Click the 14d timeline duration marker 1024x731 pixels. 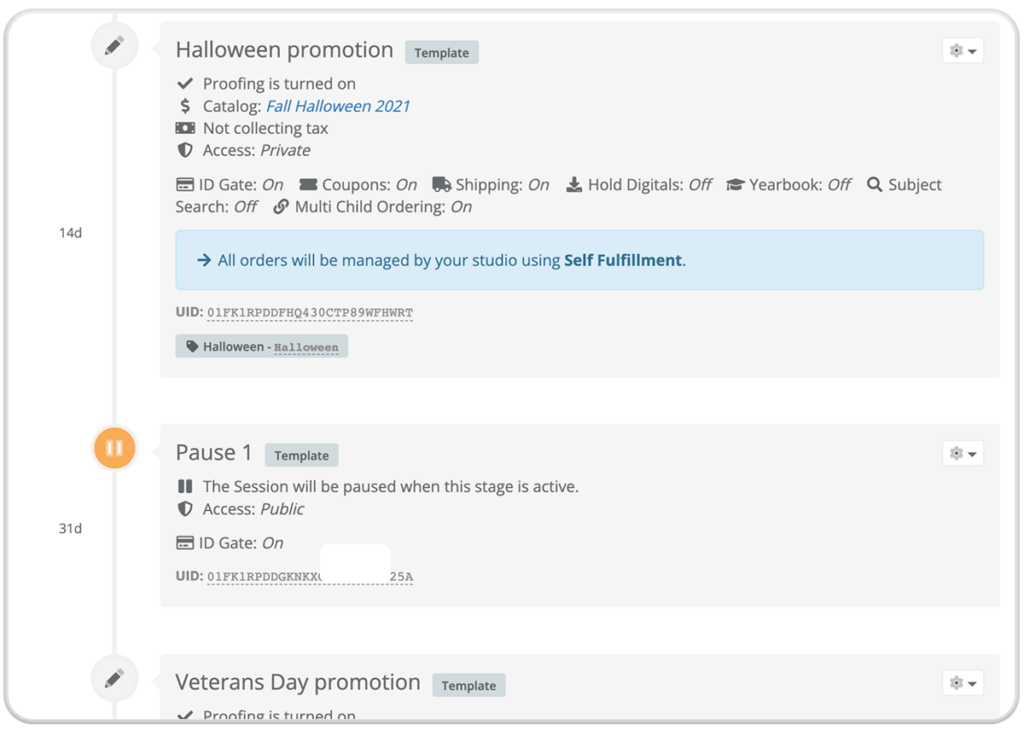(71, 233)
